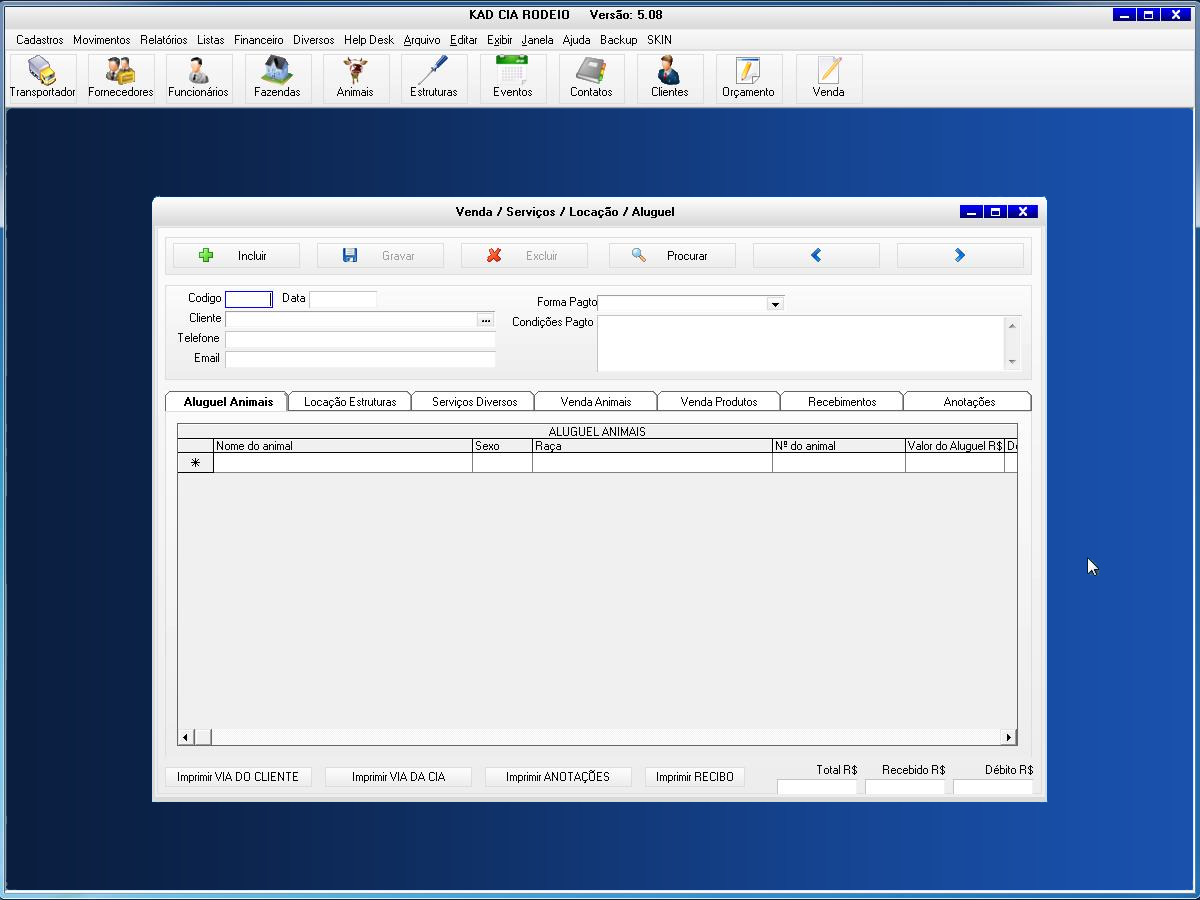Click the Cliente input field
Screen dimensions: 1200x900
(351, 320)
